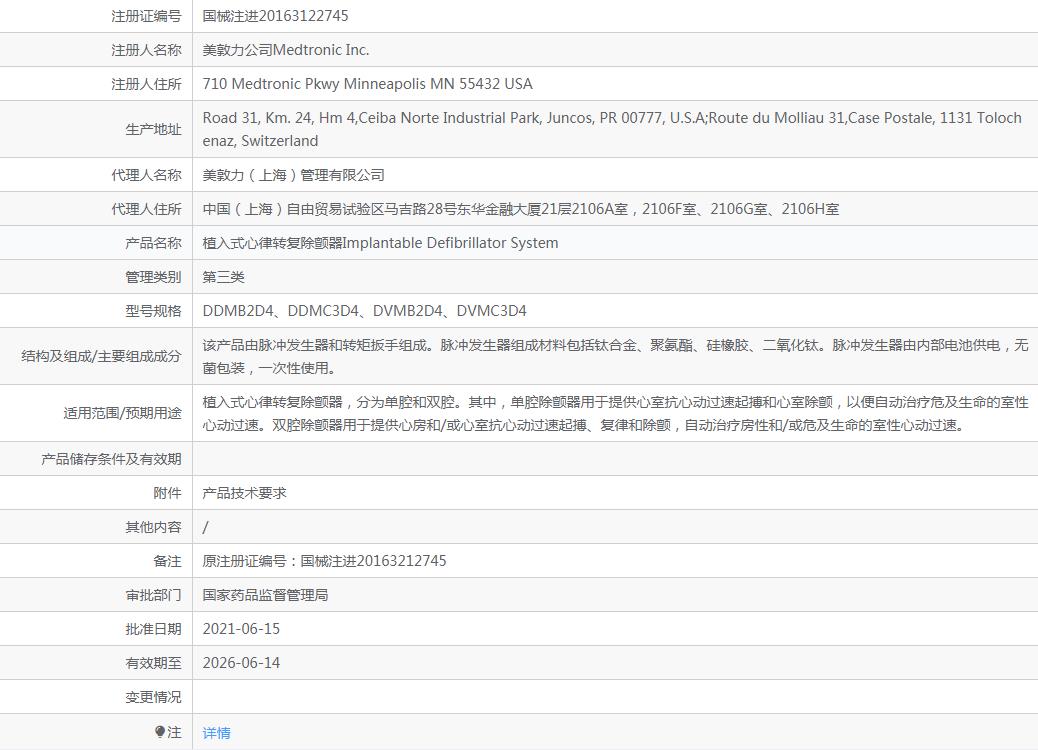Select the agent name 美敦力(上海)管理有限公司
The height and width of the screenshot is (750, 1038).
tap(293, 175)
